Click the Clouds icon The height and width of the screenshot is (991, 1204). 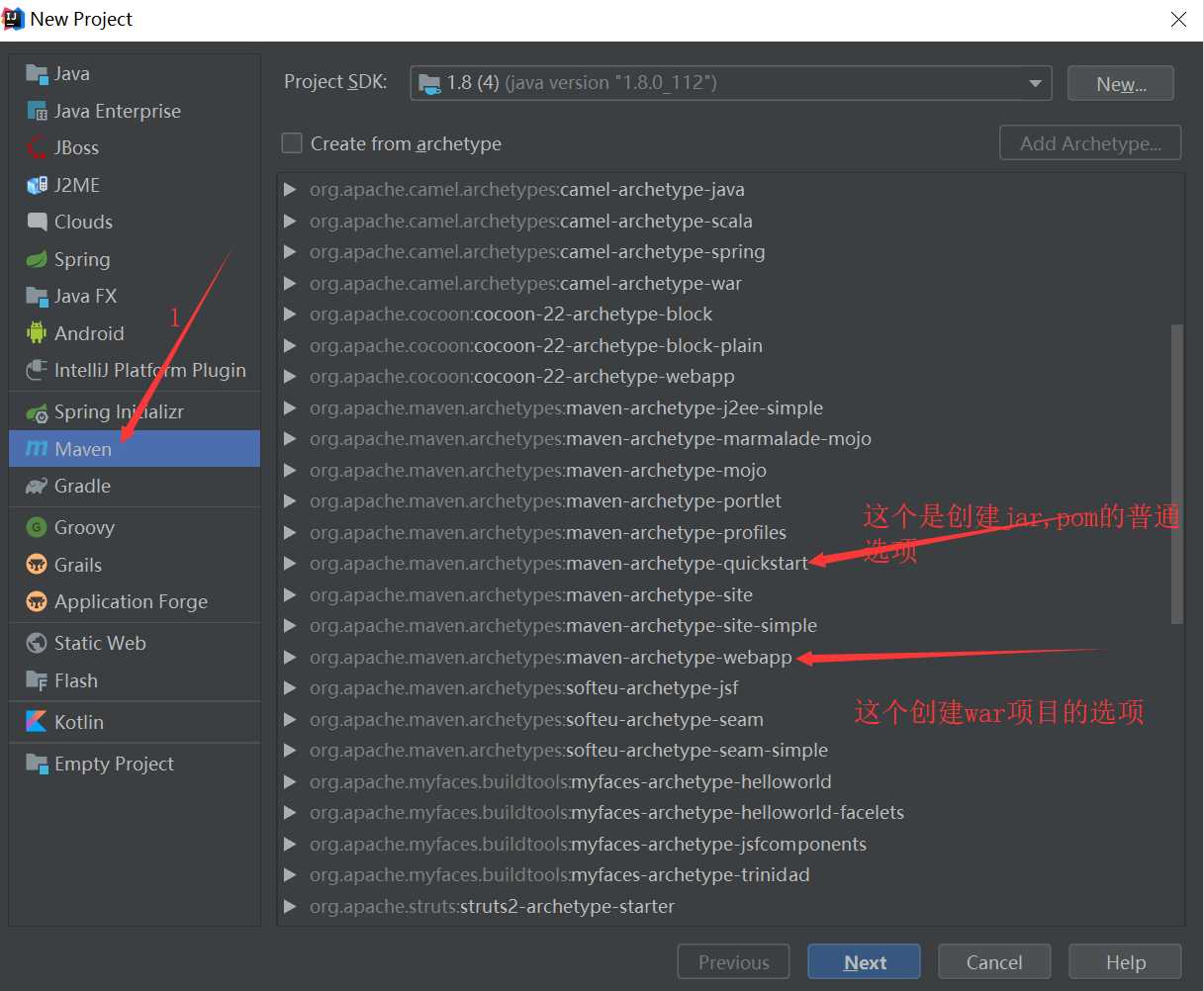click(37, 222)
